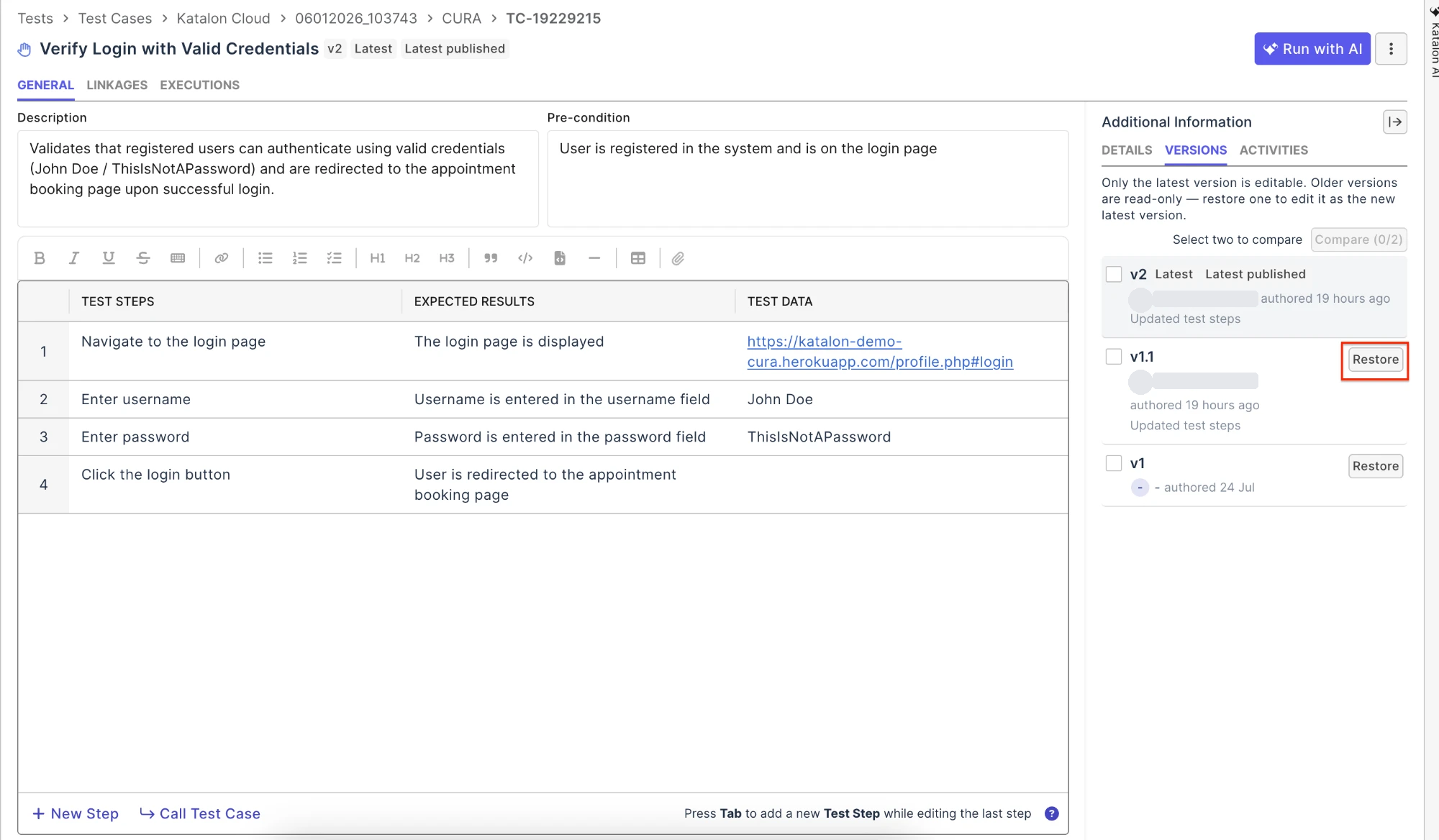
Task: Apply strikethrough formatting
Action: click(x=143, y=258)
